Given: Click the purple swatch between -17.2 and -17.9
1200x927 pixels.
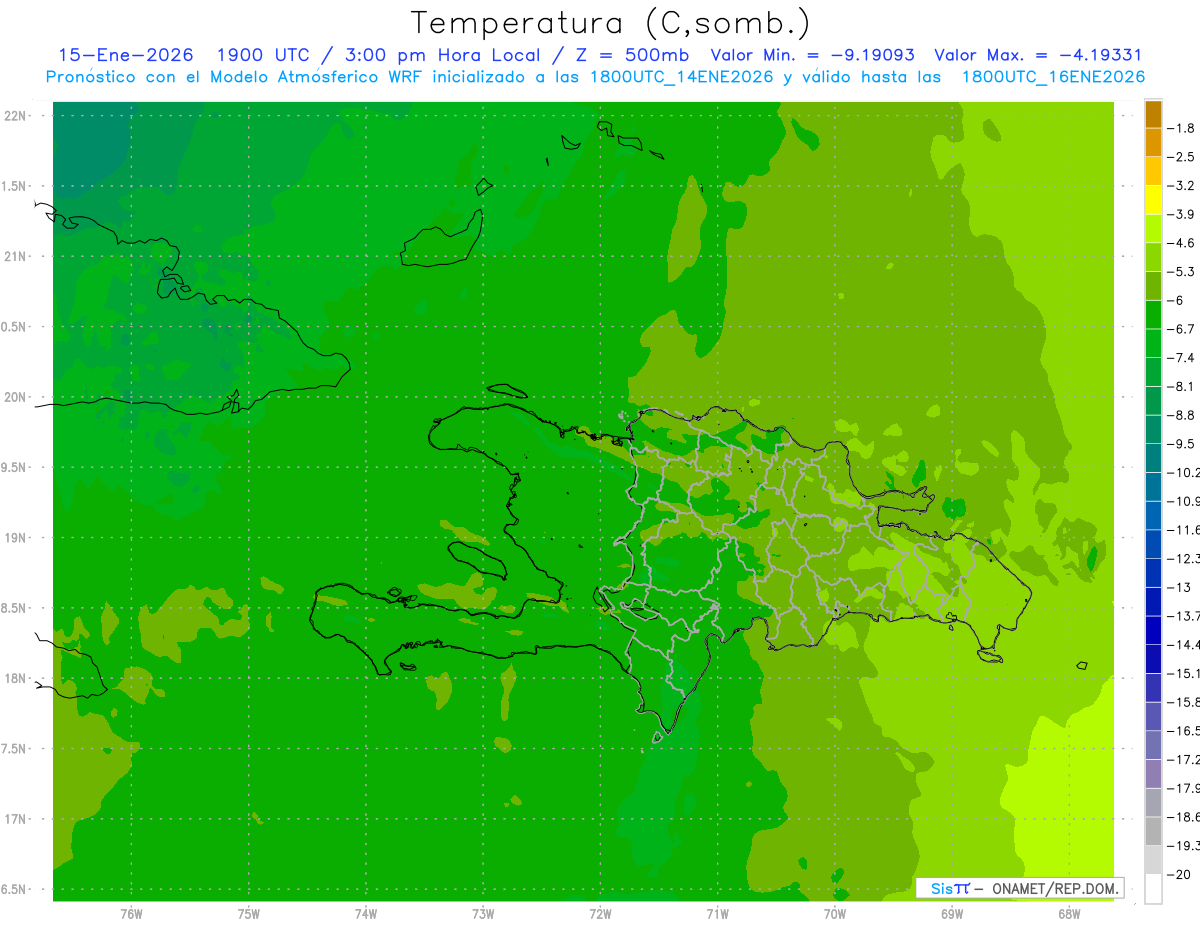Looking at the screenshot, I should point(1153,774).
